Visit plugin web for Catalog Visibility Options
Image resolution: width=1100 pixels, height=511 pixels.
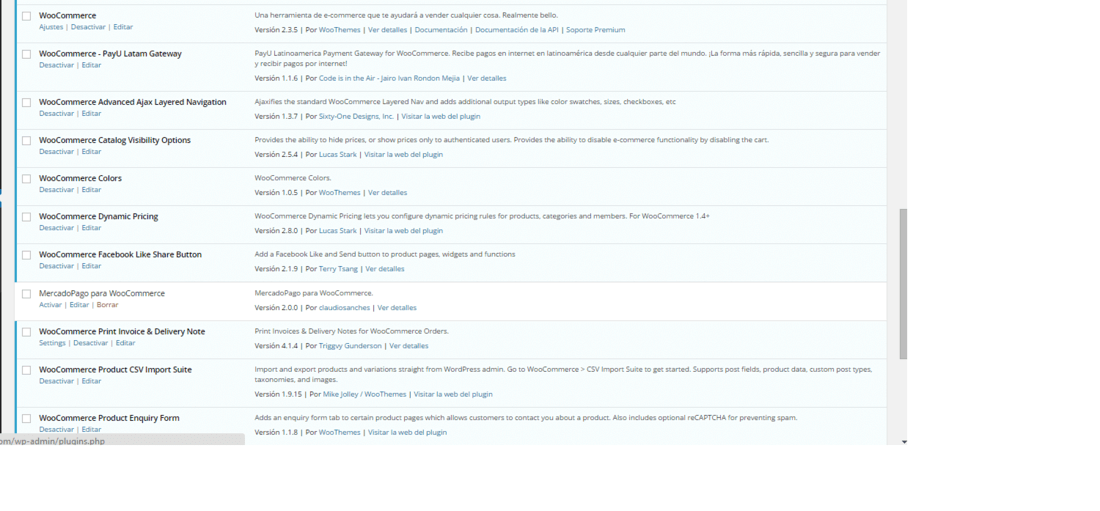point(403,154)
